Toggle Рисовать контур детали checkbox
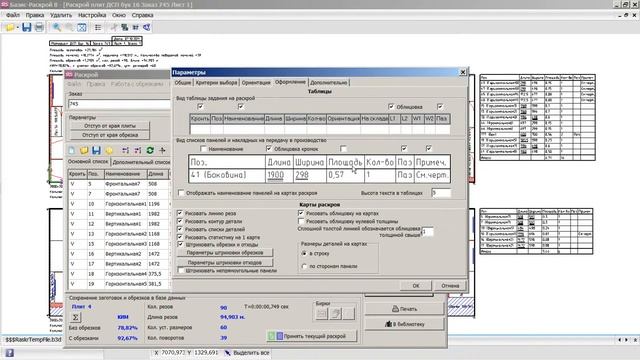The height and width of the screenshot is (360, 640). [x=180, y=221]
